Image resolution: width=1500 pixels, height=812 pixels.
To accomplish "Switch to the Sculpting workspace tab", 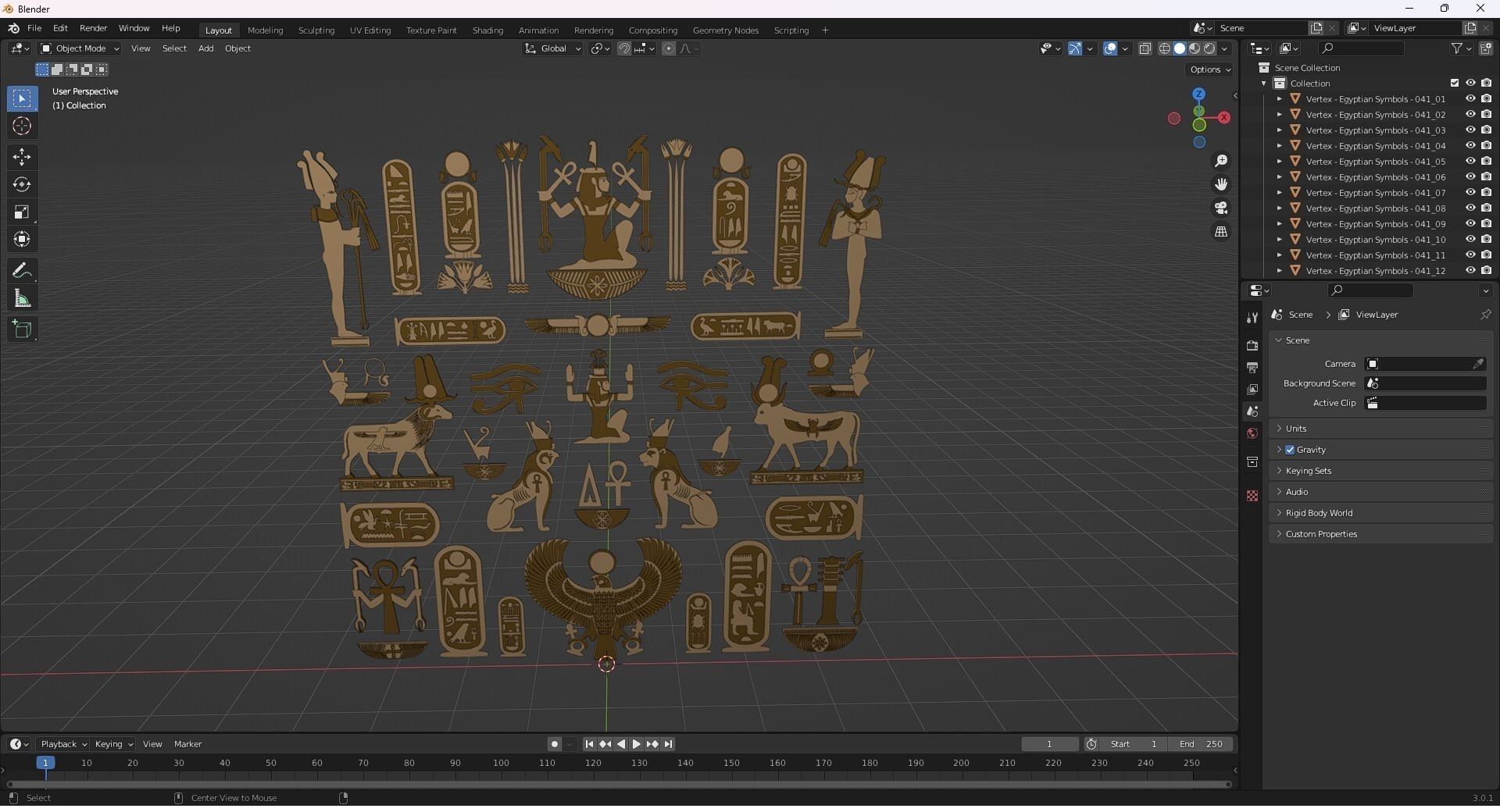I will pos(316,30).
